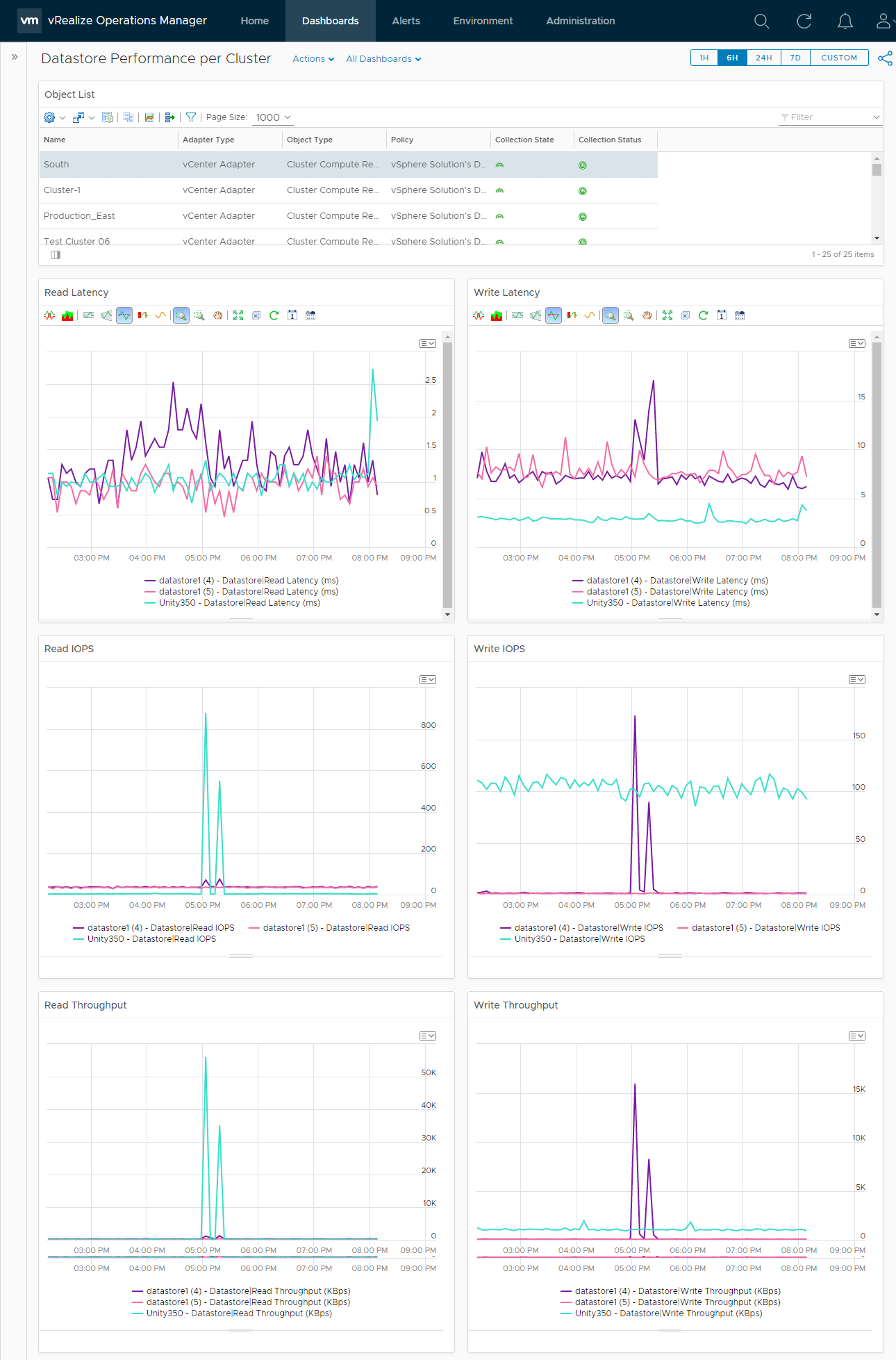Go to the Home tab
896x1360 pixels.
coord(255,21)
